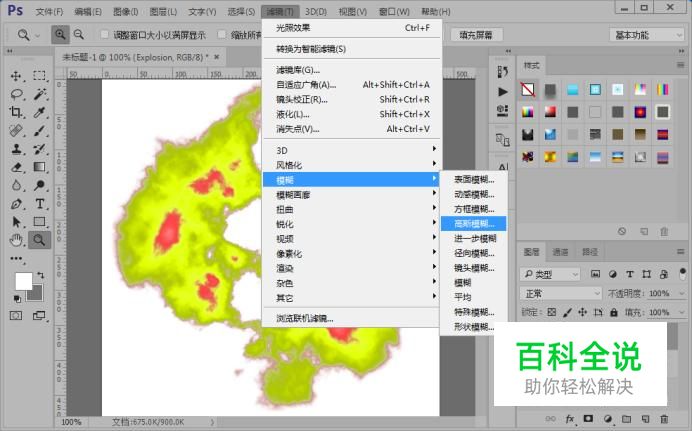
Task: Select the Eraser tool
Action: [16, 167]
